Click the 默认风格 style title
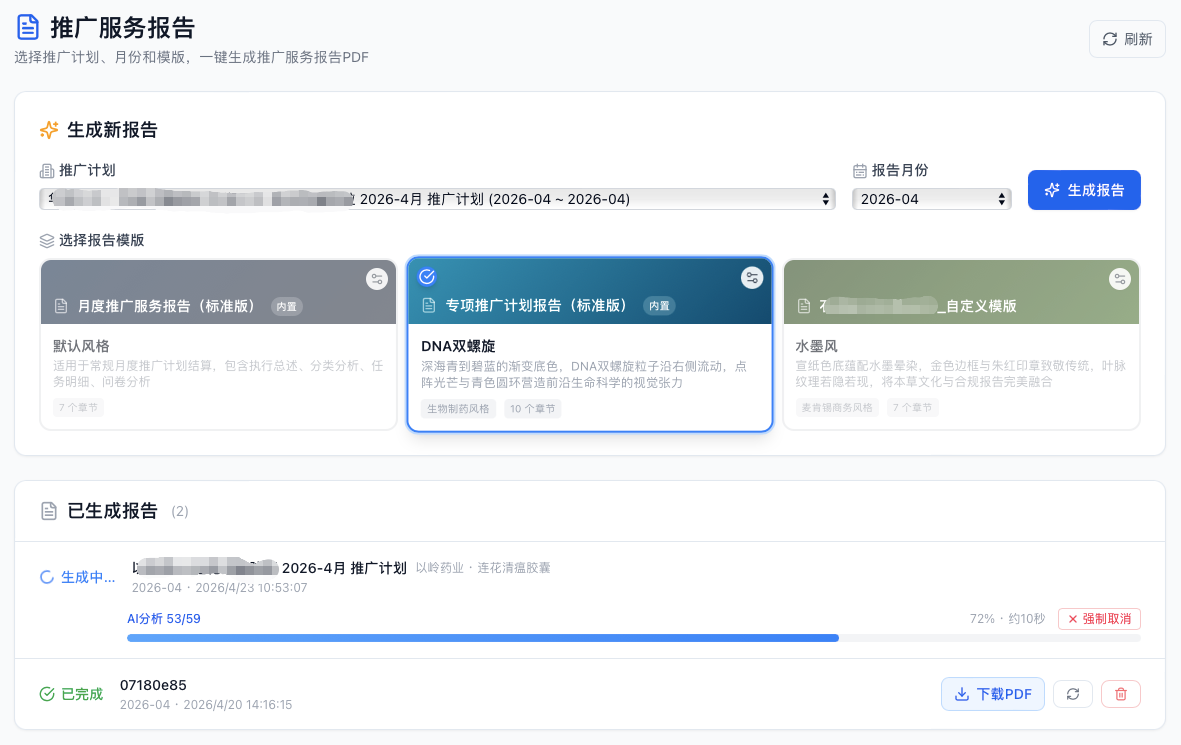Image resolution: width=1181 pixels, height=745 pixels. [x=81, y=346]
